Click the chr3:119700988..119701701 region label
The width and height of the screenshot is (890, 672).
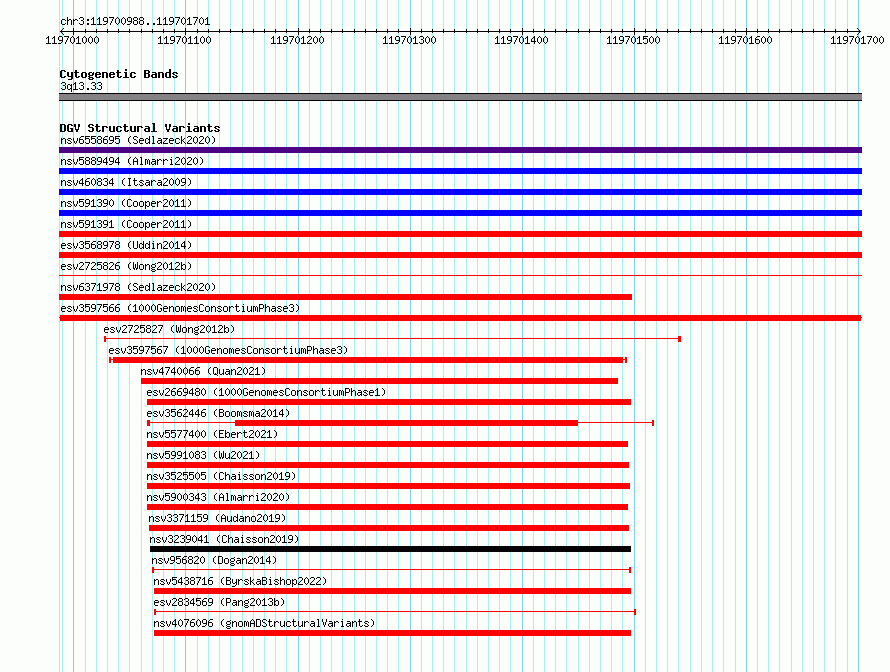click(135, 22)
